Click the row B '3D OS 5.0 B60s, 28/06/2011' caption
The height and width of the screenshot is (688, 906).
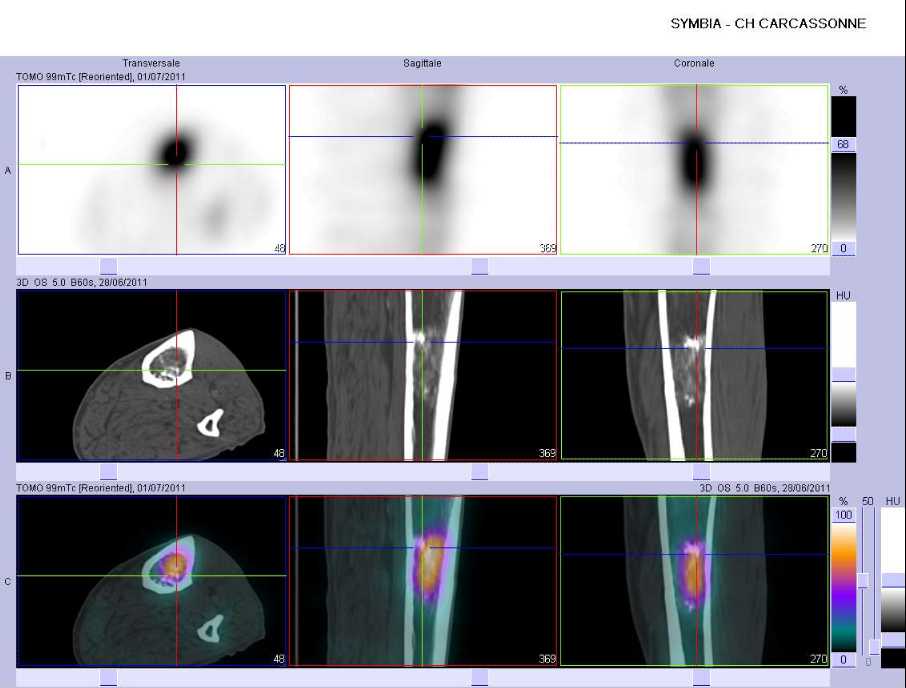(81, 282)
